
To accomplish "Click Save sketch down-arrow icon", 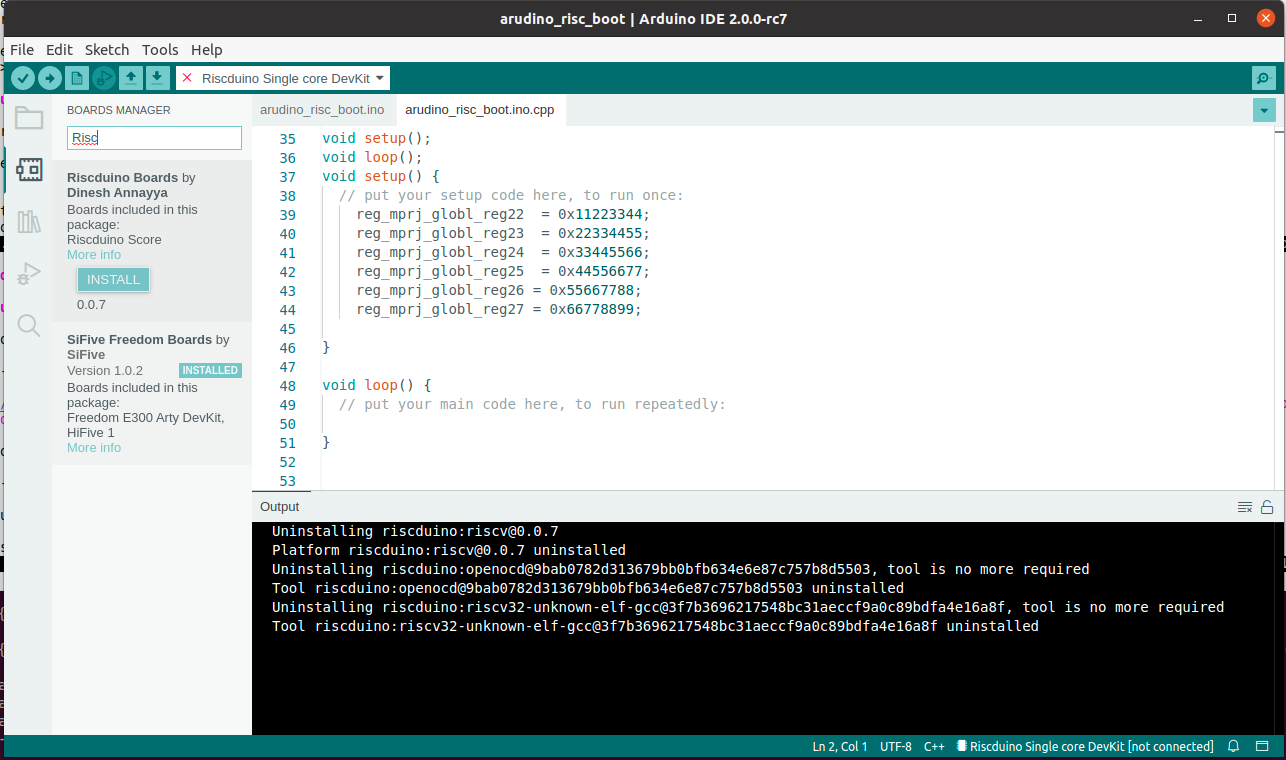I will (x=158, y=78).
